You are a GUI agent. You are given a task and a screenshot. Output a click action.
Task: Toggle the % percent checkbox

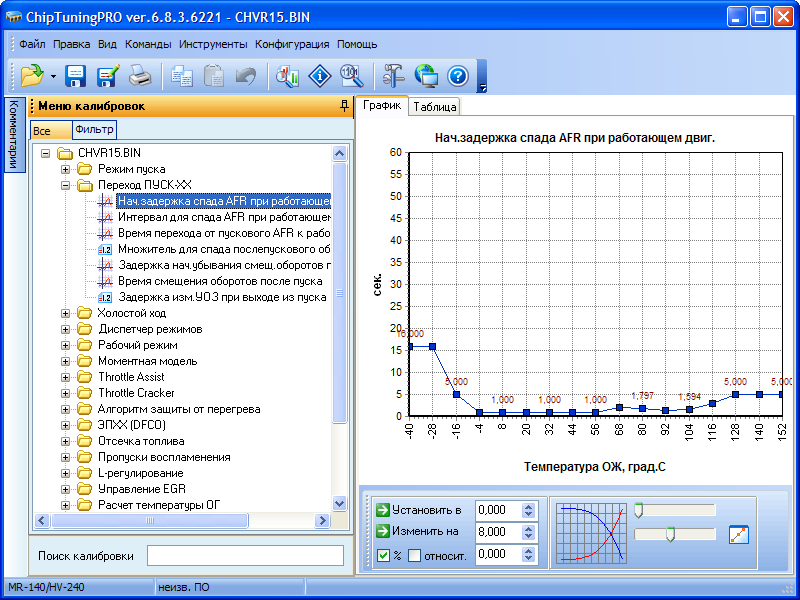coord(384,555)
